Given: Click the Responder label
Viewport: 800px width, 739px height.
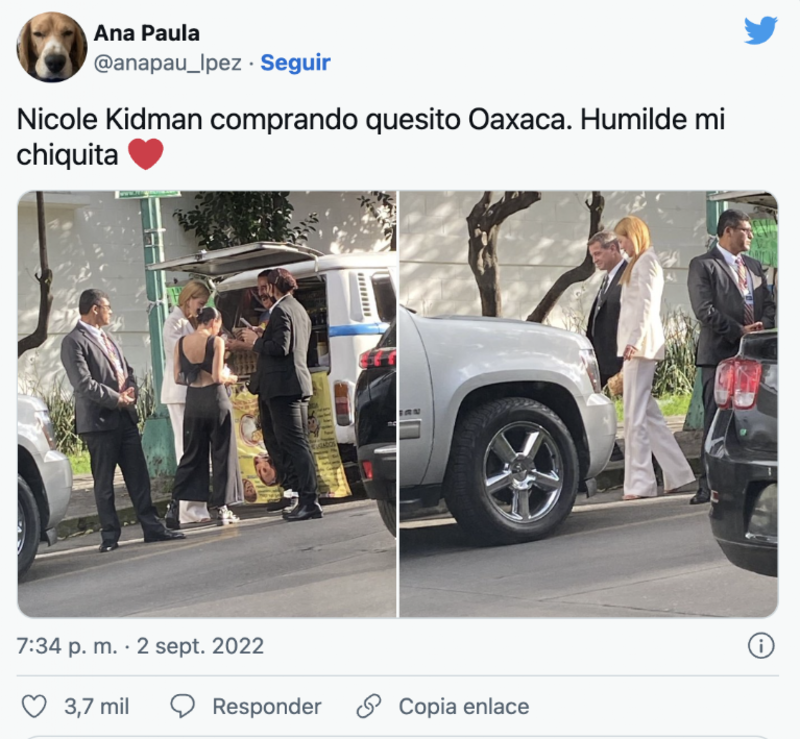Looking at the screenshot, I should point(267,707).
